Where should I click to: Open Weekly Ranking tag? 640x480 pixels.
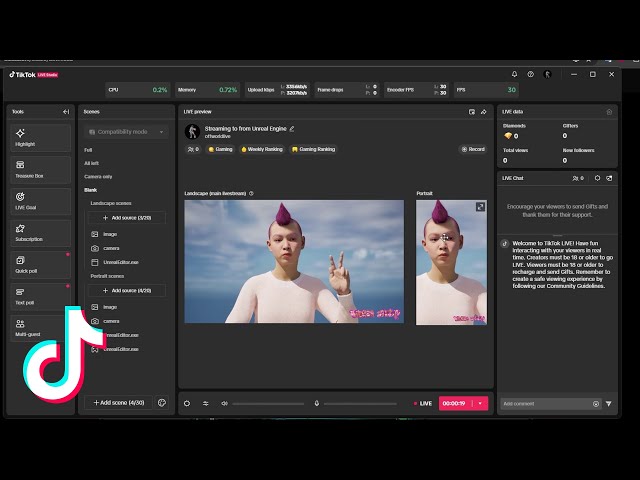click(x=262, y=149)
